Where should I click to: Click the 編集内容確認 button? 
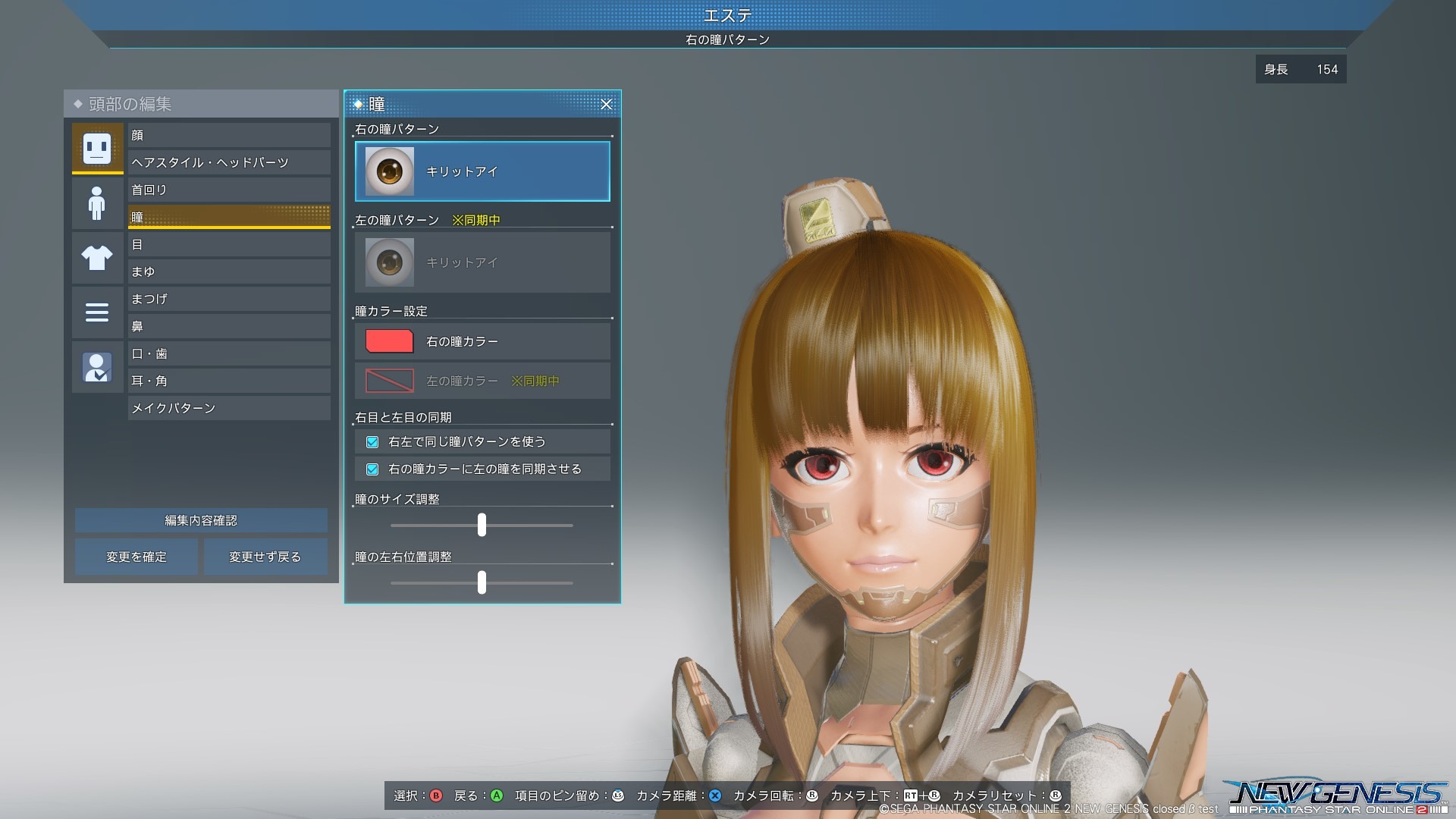click(201, 520)
